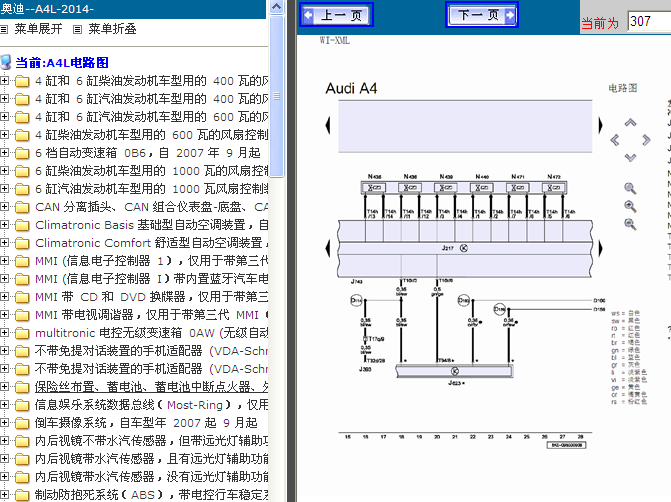Image resolution: width=671 pixels, height=502 pixels.
Task: Click the computer icon beside 当前:A4L电路图
Action: pos(6,62)
